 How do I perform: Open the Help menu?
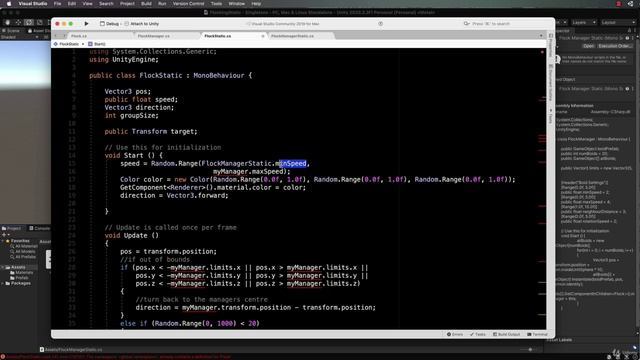[256, 4]
